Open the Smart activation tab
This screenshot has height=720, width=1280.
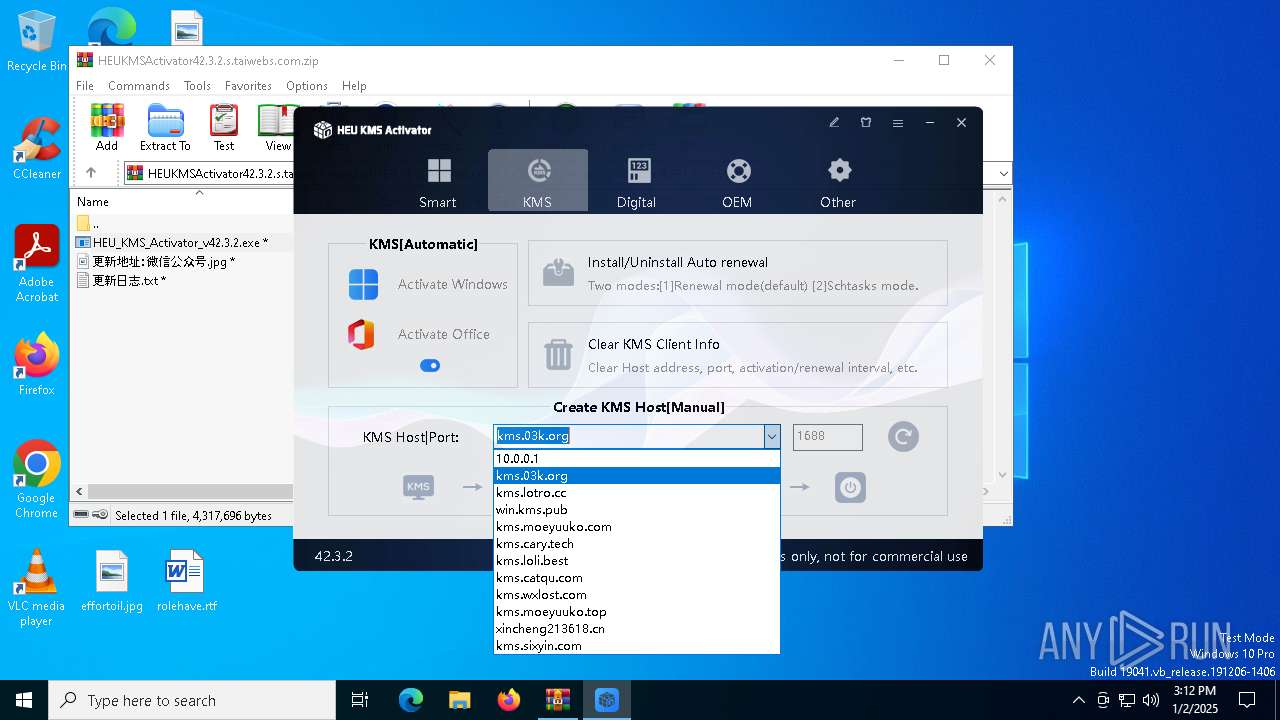(x=438, y=181)
